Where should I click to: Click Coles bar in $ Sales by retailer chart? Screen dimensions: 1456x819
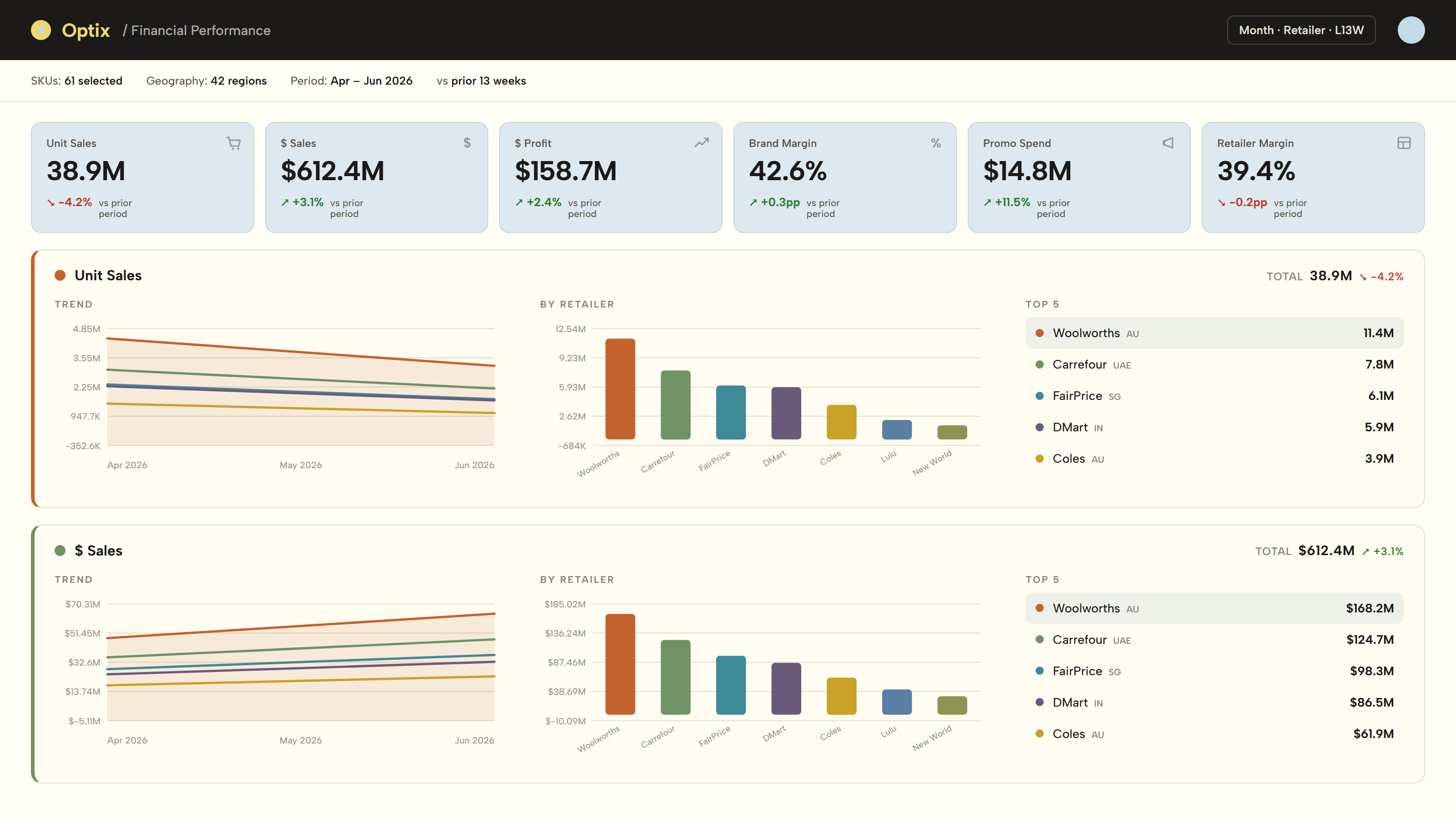coord(842,696)
